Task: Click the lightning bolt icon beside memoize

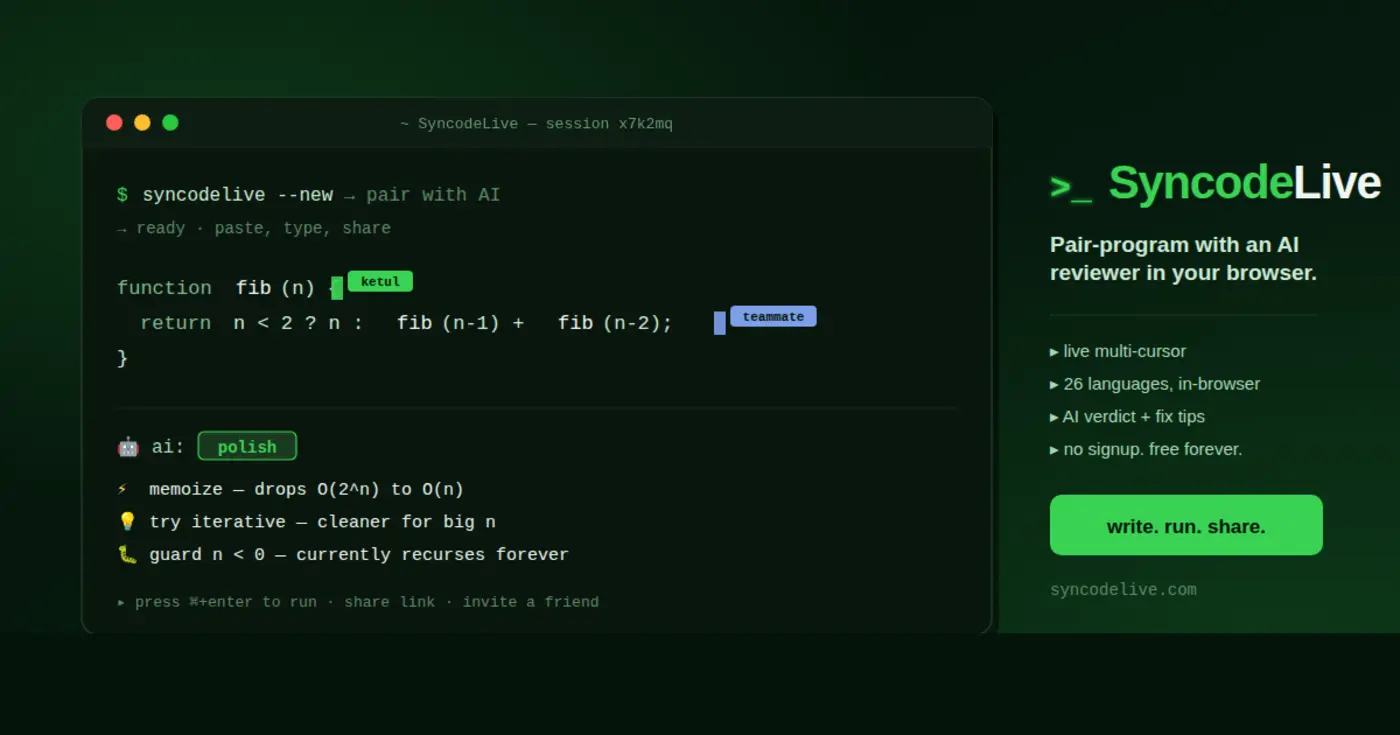Action: (x=123, y=490)
